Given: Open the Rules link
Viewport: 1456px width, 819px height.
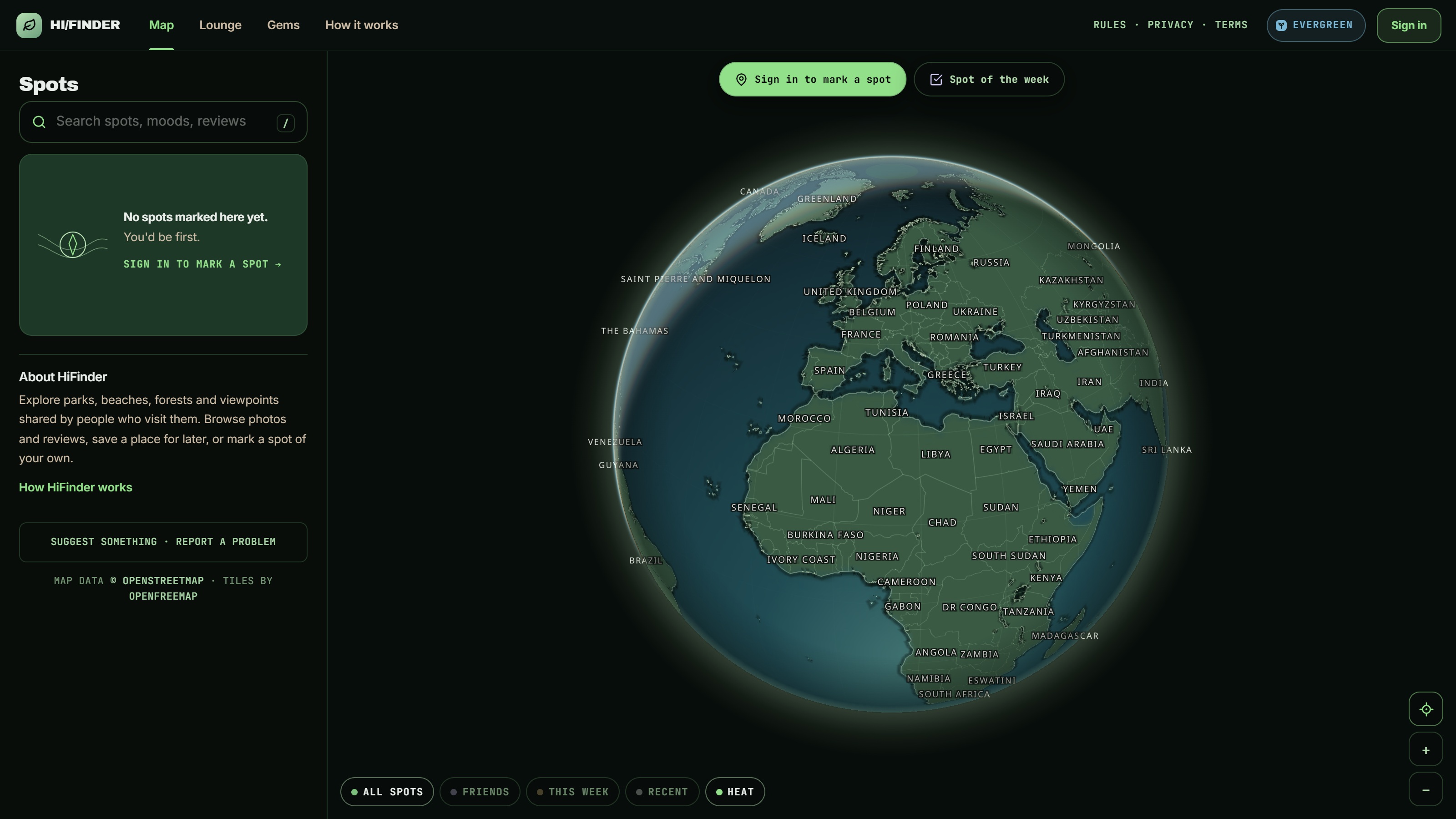Looking at the screenshot, I should click(1109, 25).
